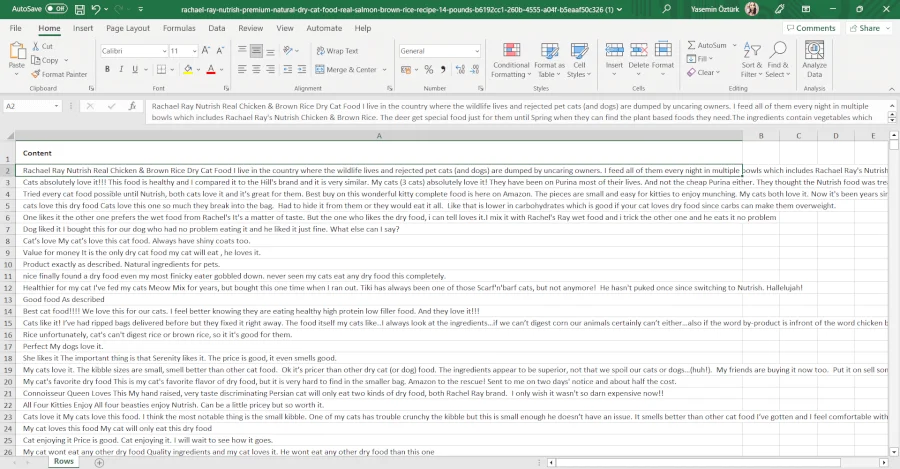Select the Rows sheet tab

pos(64,461)
